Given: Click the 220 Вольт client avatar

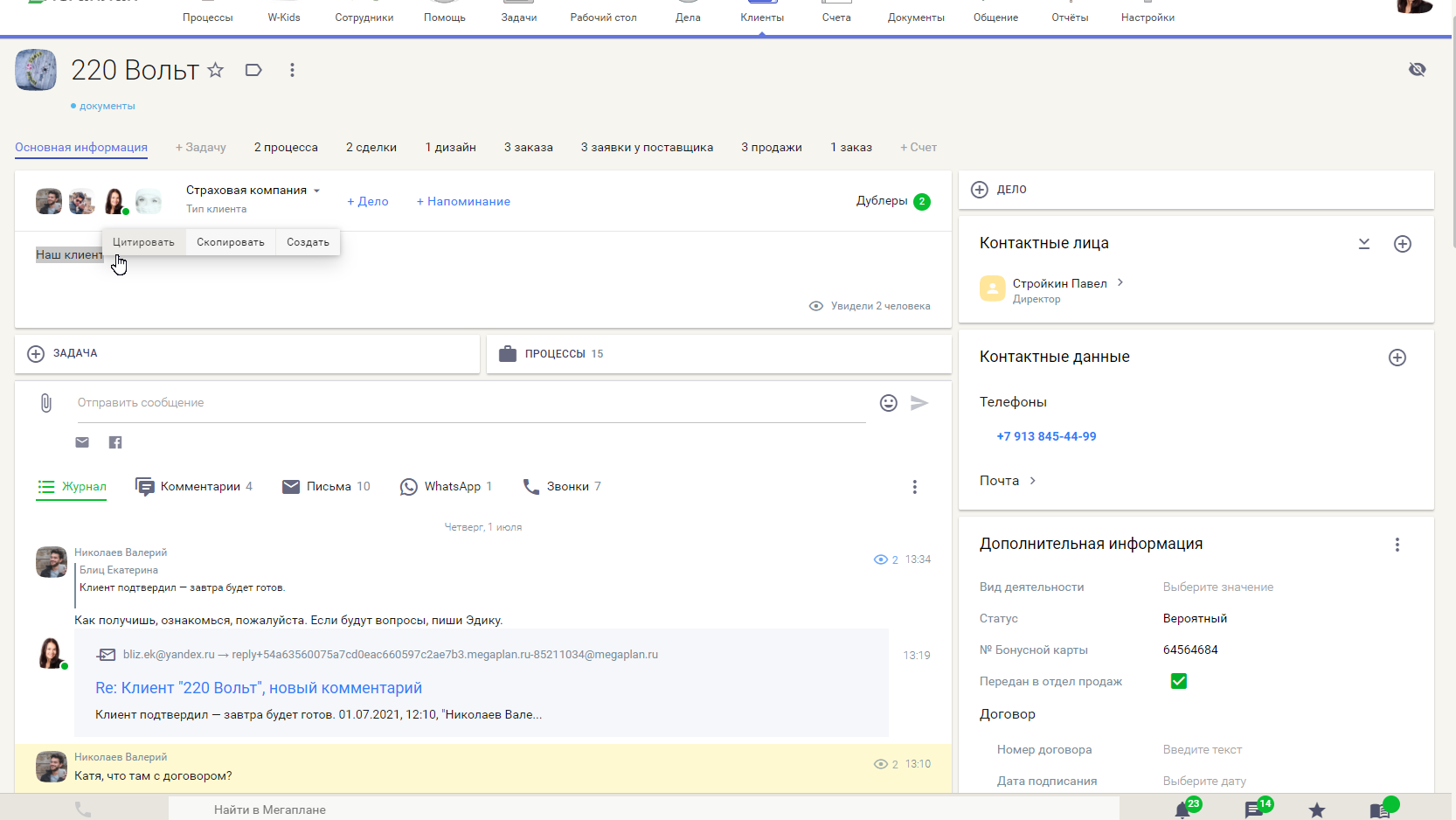Looking at the screenshot, I should pyautogui.click(x=36, y=70).
